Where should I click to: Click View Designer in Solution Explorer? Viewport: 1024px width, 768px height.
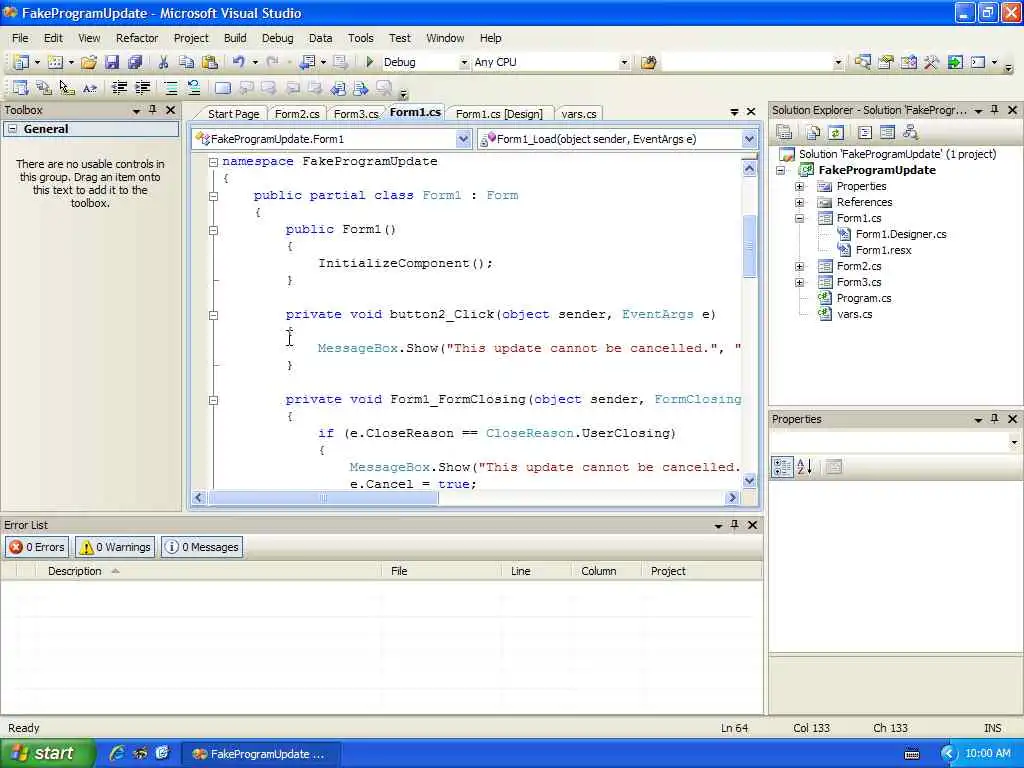[x=888, y=133]
